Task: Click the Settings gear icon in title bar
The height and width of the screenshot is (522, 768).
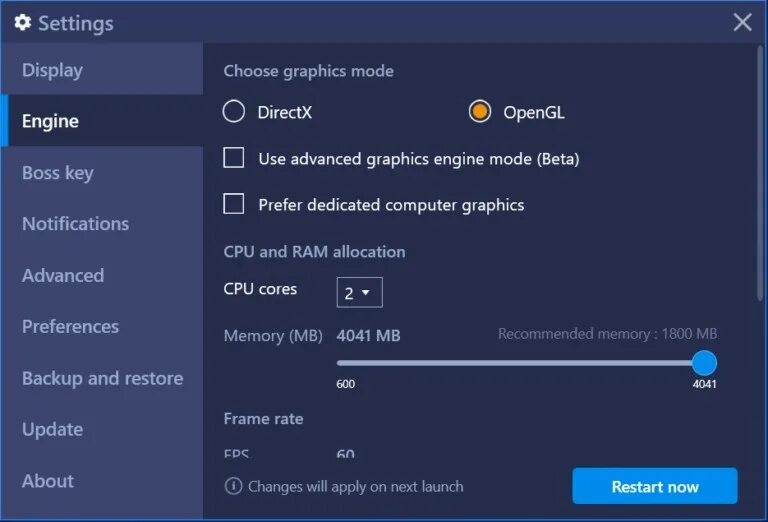Action: click(22, 22)
